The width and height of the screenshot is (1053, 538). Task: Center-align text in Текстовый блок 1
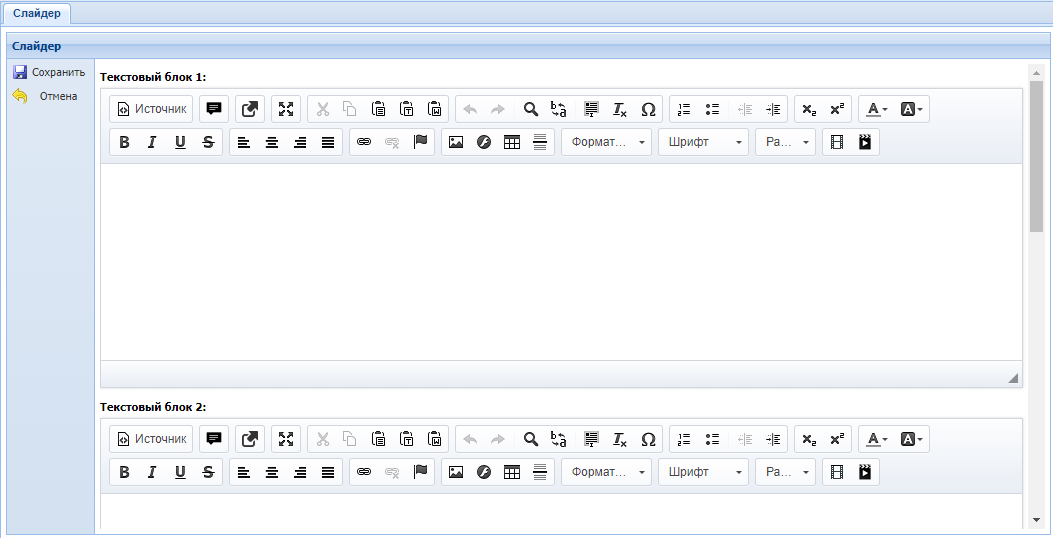click(x=272, y=142)
